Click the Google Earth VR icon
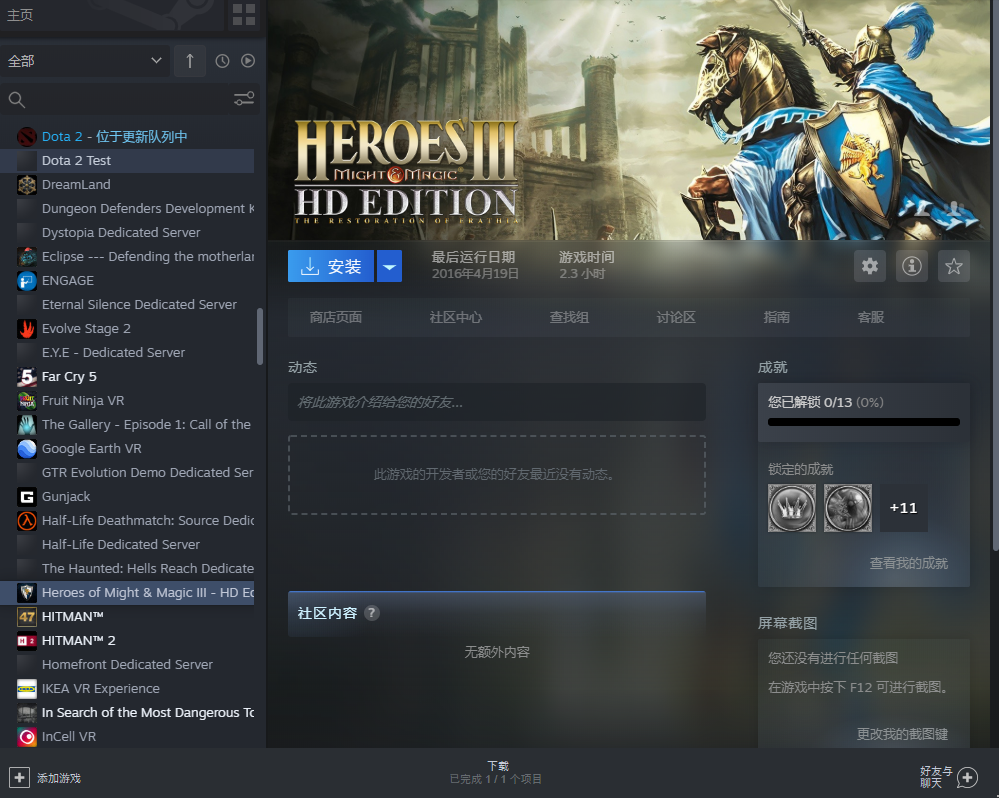Viewport: 999px width, 798px height. (27, 449)
